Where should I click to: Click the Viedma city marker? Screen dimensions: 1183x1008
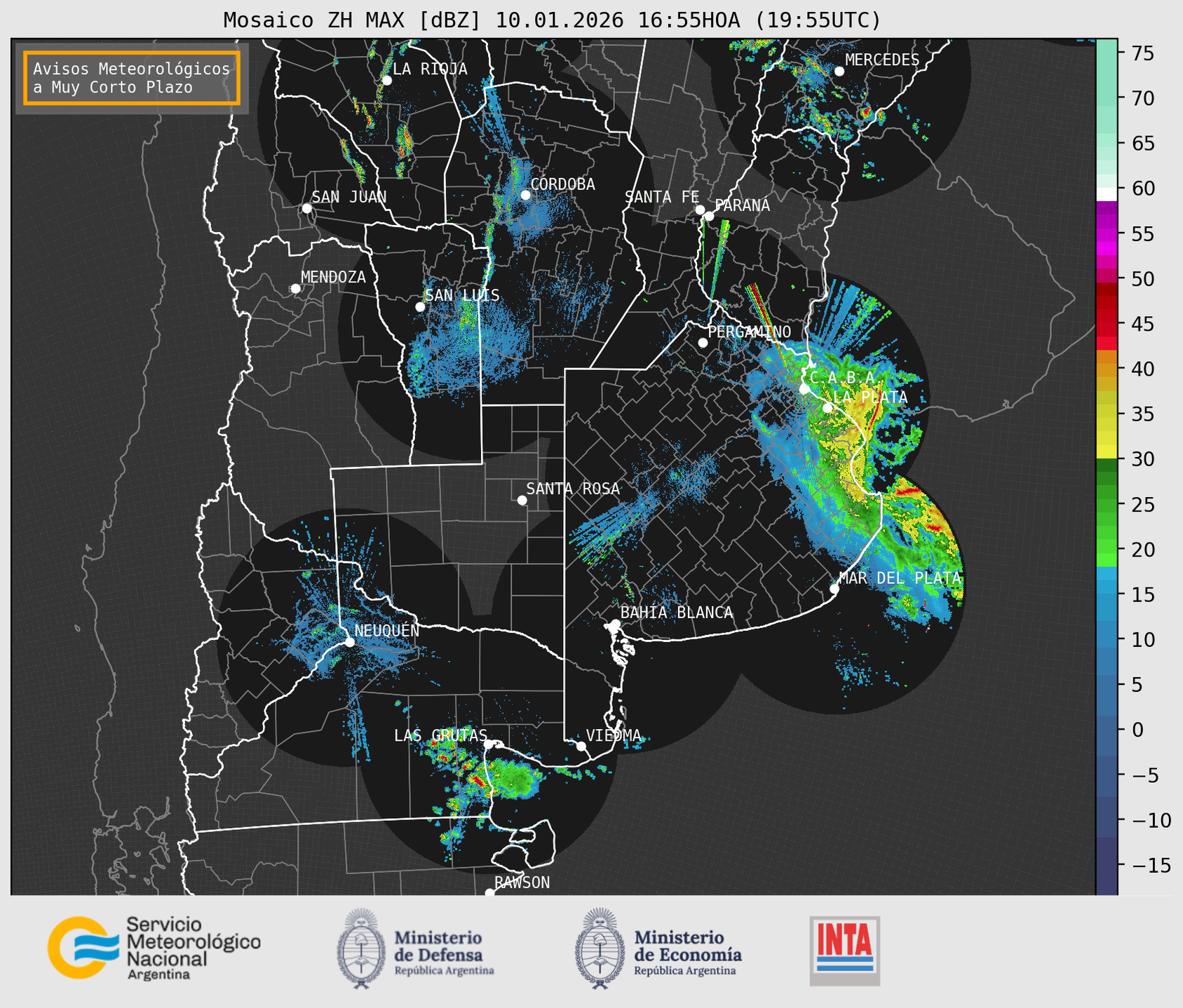581,746
